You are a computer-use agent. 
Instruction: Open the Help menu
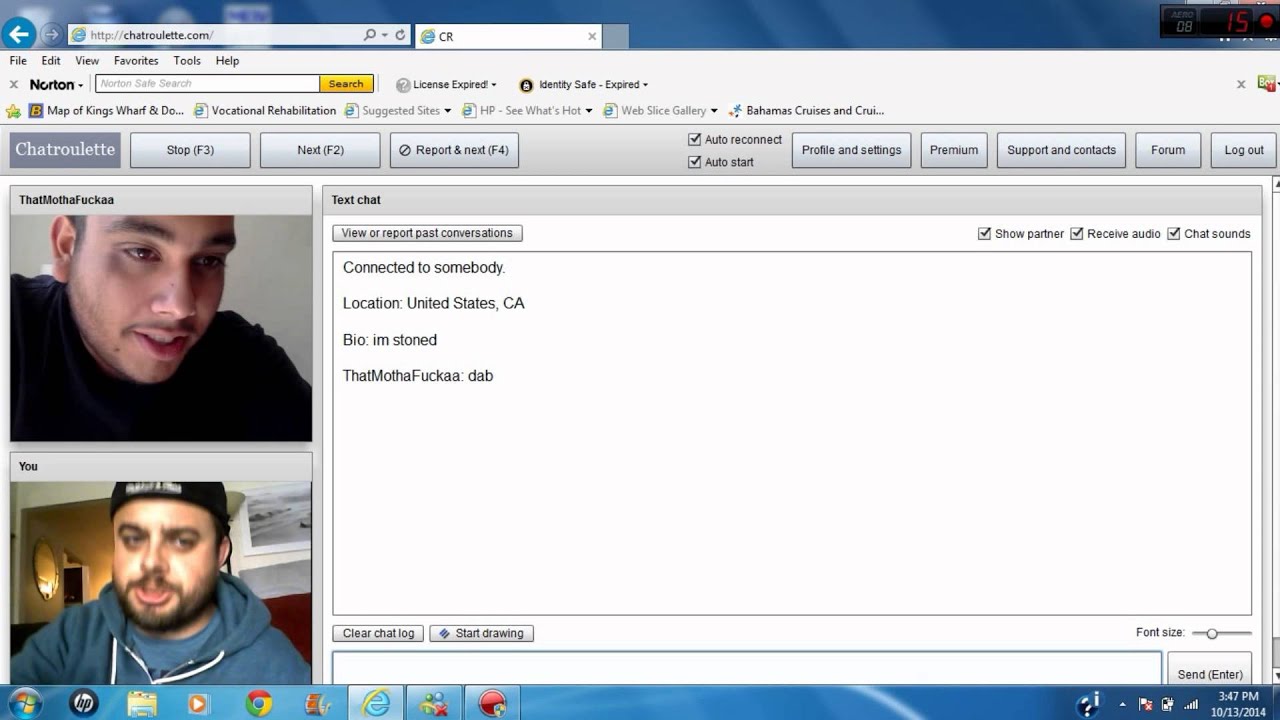(227, 61)
